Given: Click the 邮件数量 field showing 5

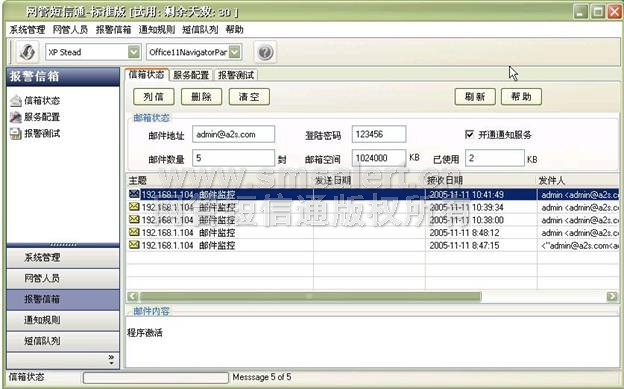Looking at the screenshot, I should click(x=234, y=158).
